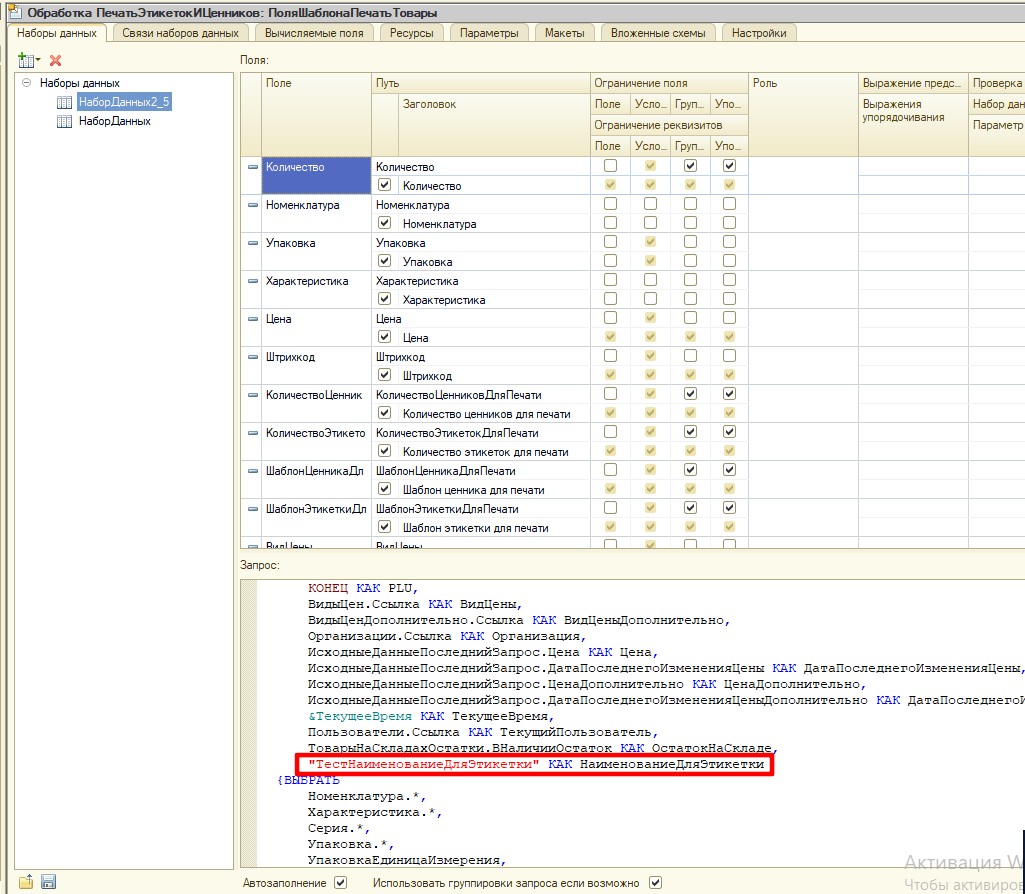Click the save diskette icon at bottom left
The height and width of the screenshot is (894, 1025).
(48, 882)
